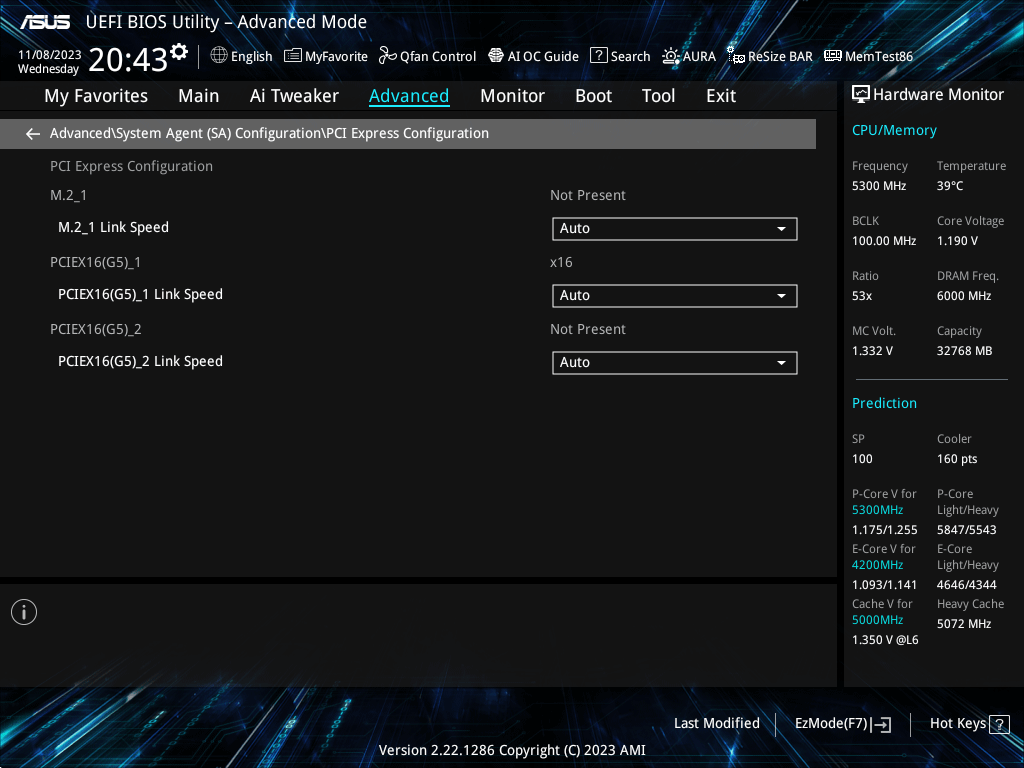Click the EzMode exit arrow icon
Screen dimensions: 1024x768
click(x=882, y=724)
